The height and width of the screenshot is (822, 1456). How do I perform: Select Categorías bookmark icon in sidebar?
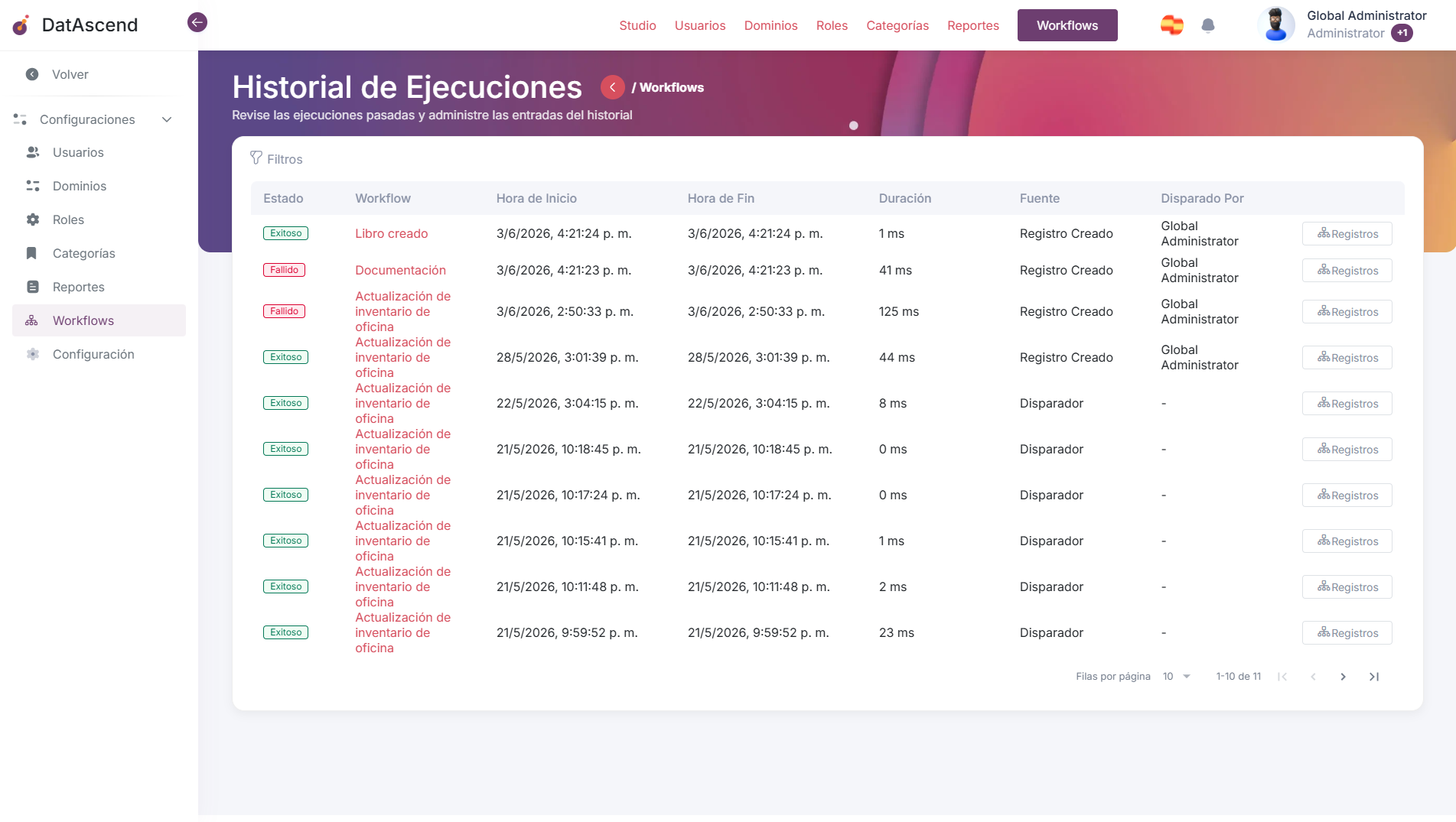click(31, 253)
